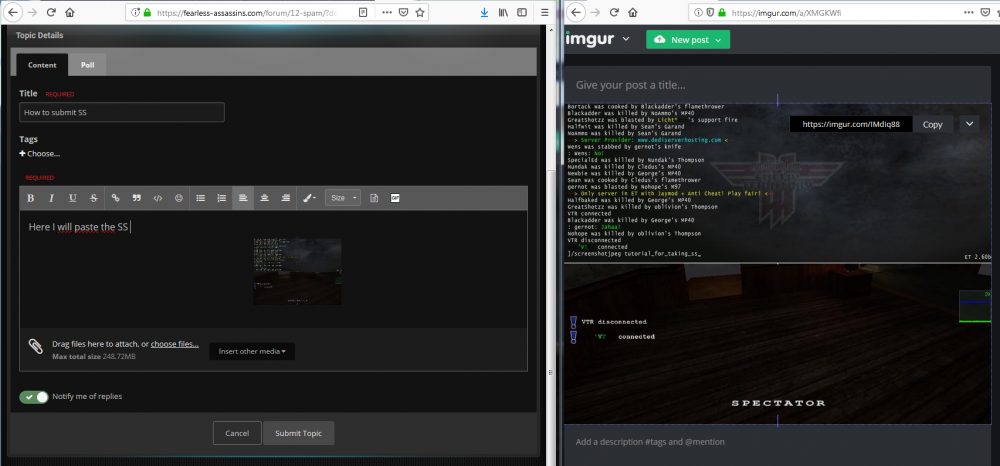This screenshot has height=466, width=1000.
Task: Switch to the Content tab
Action: [x=42, y=65]
